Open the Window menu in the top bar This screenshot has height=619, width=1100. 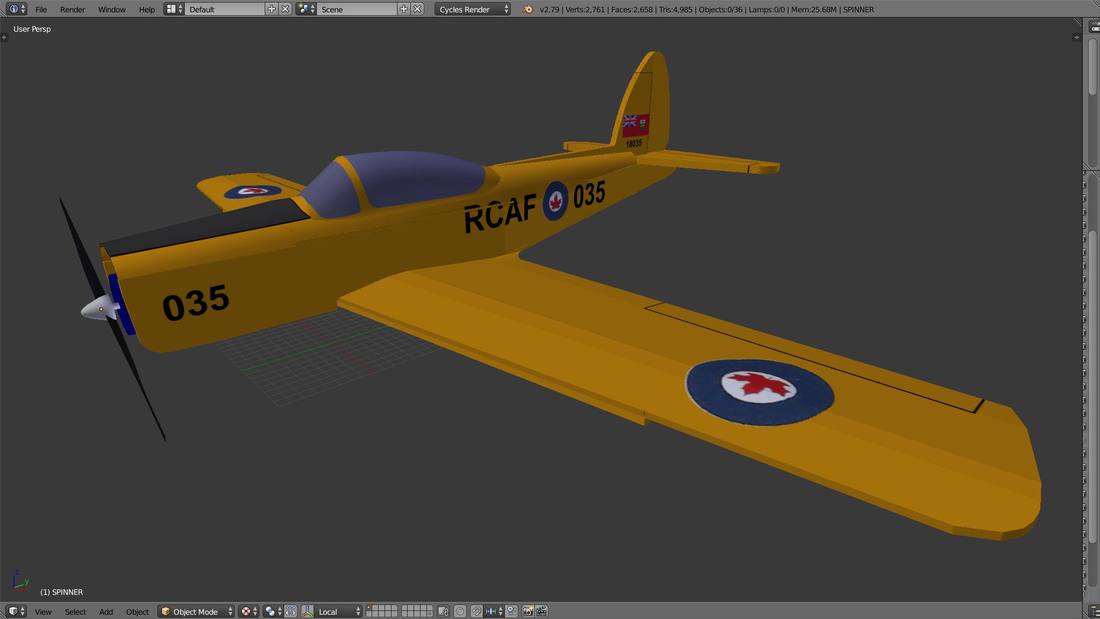[x=111, y=9]
